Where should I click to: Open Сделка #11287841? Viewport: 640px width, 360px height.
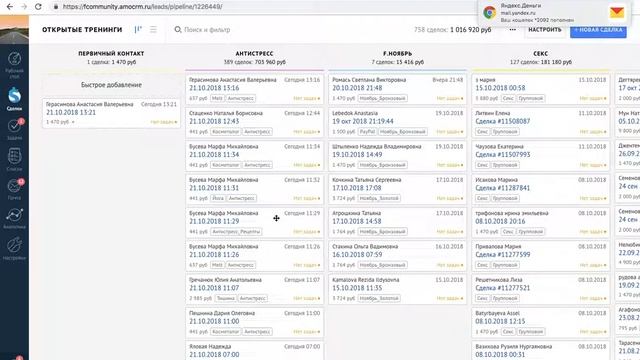(x=502, y=188)
